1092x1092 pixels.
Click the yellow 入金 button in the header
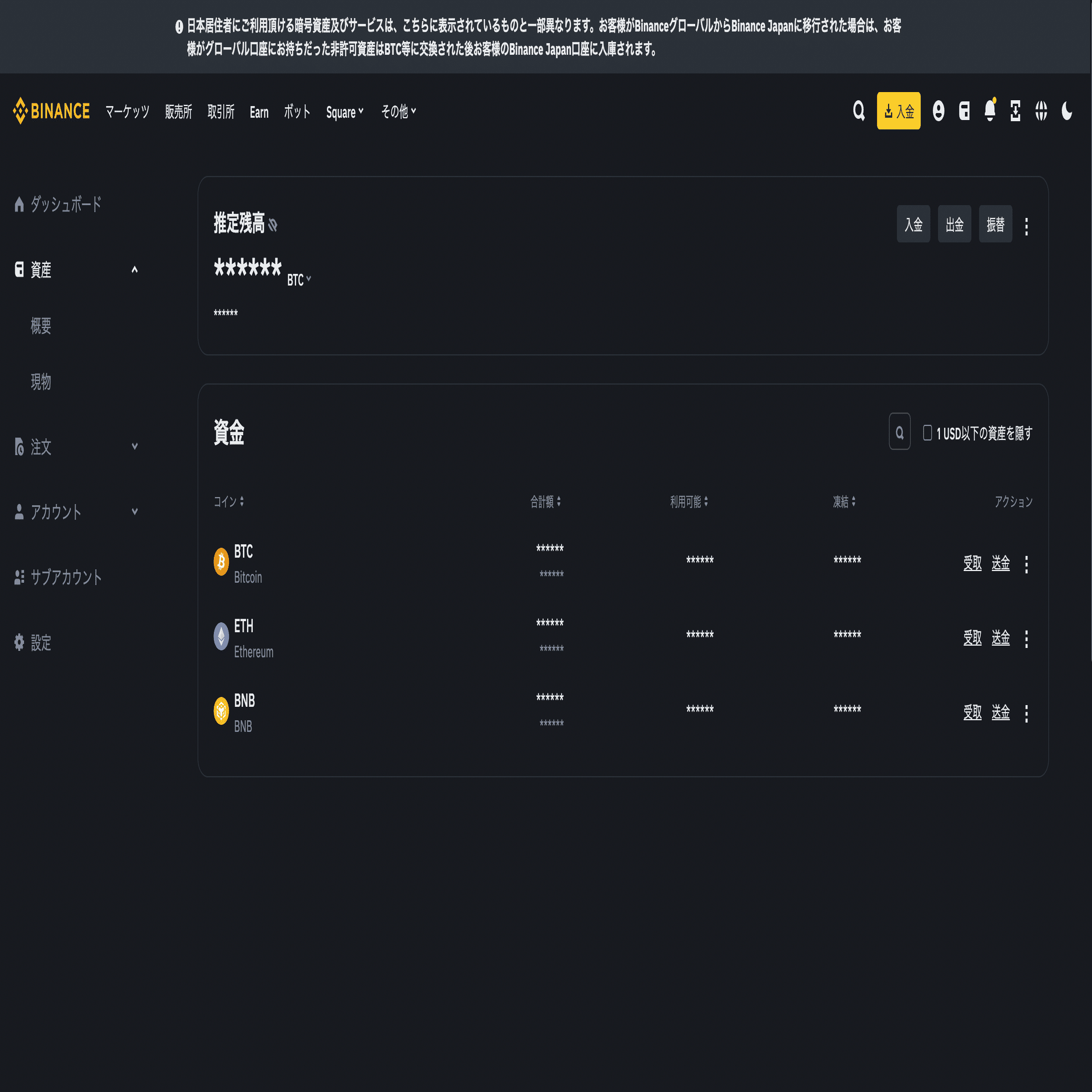pyautogui.click(x=899, y=111)
